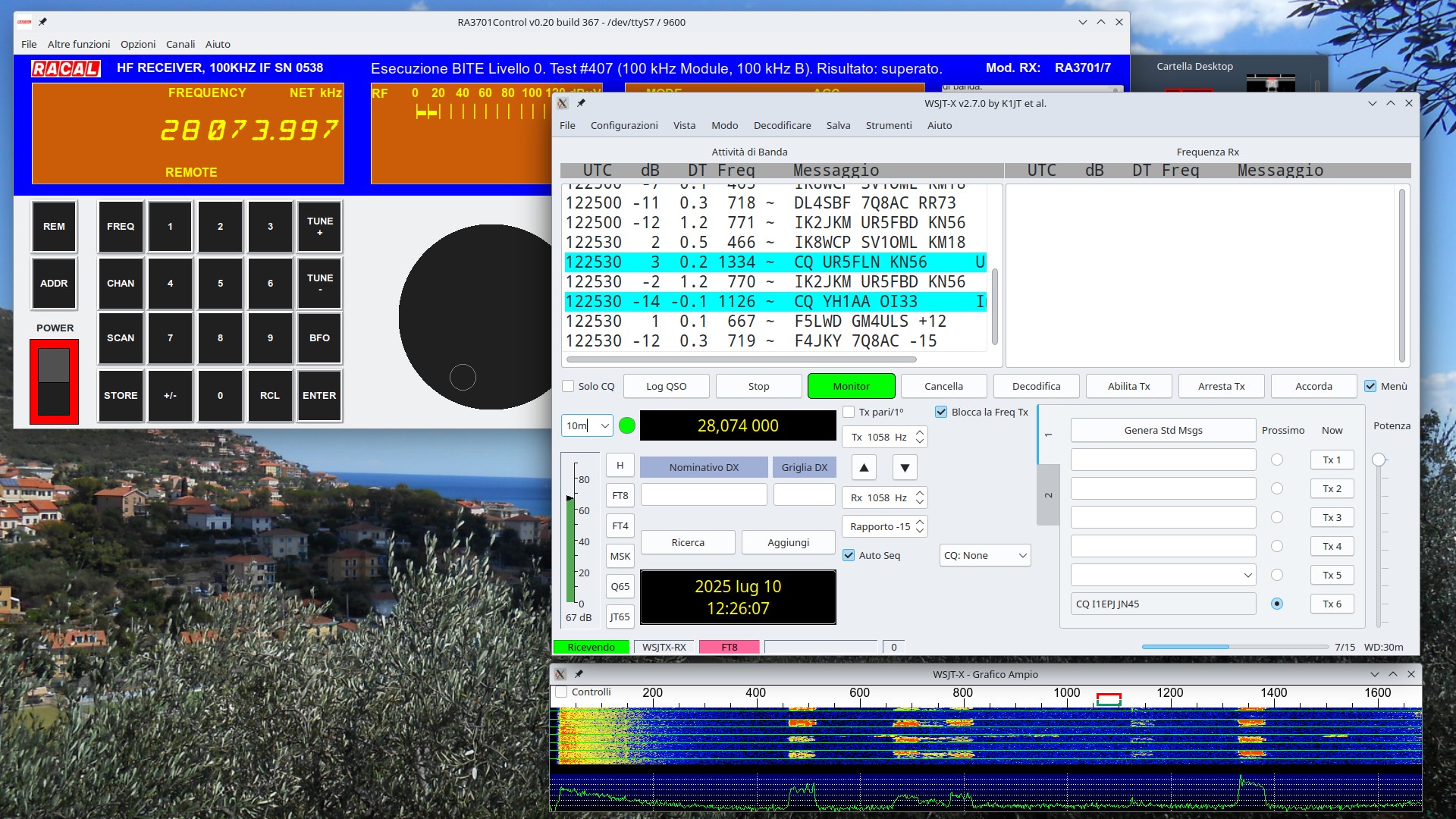Click the Genera Std Msgs button
The image size is (1456, 819).
click(x=1163, y=430)
